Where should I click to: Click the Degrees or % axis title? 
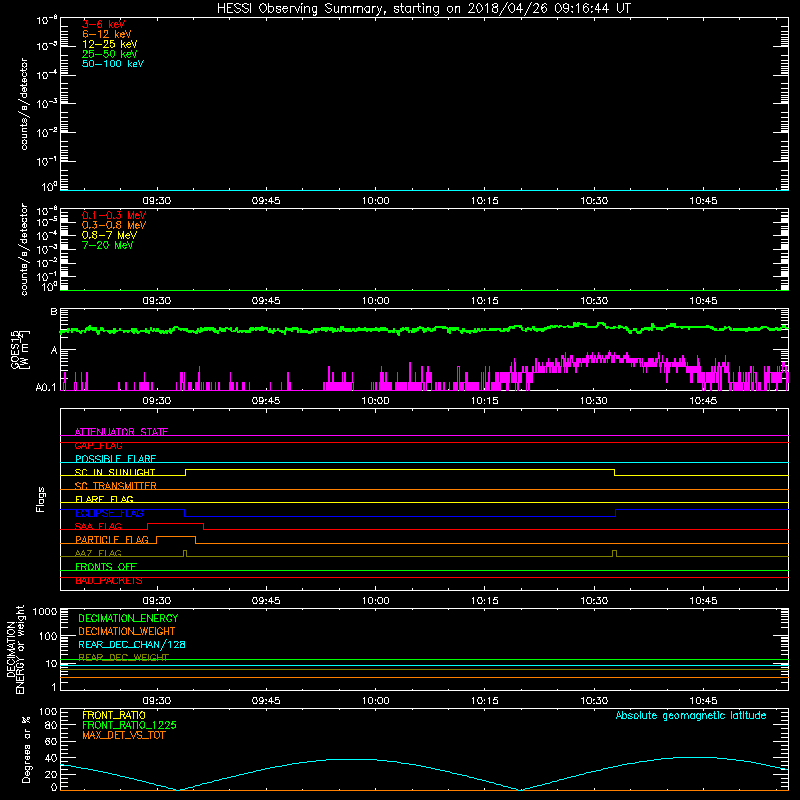[x=26, y=750]
